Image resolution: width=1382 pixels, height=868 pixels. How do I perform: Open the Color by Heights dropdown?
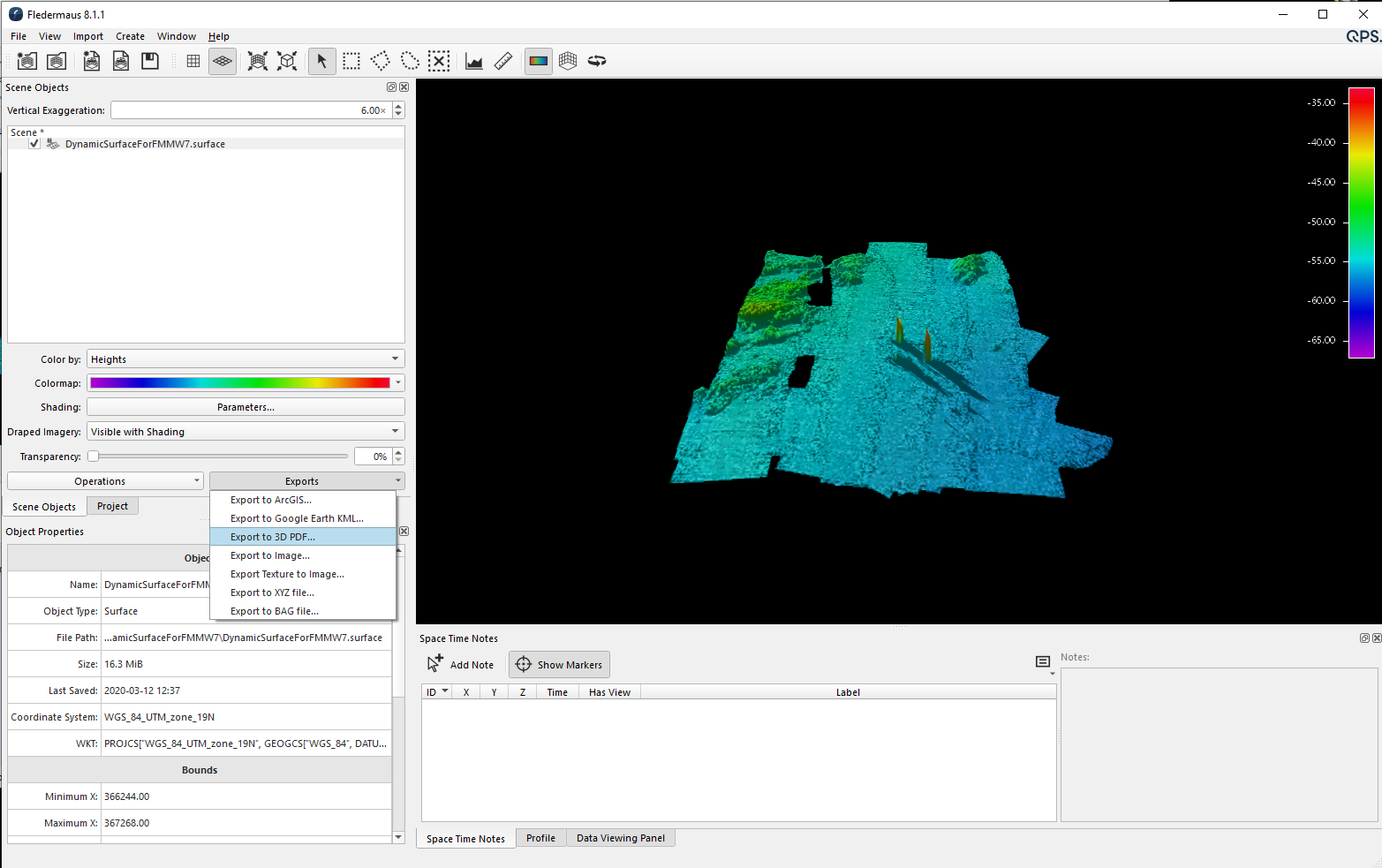(x=245, y=359)
